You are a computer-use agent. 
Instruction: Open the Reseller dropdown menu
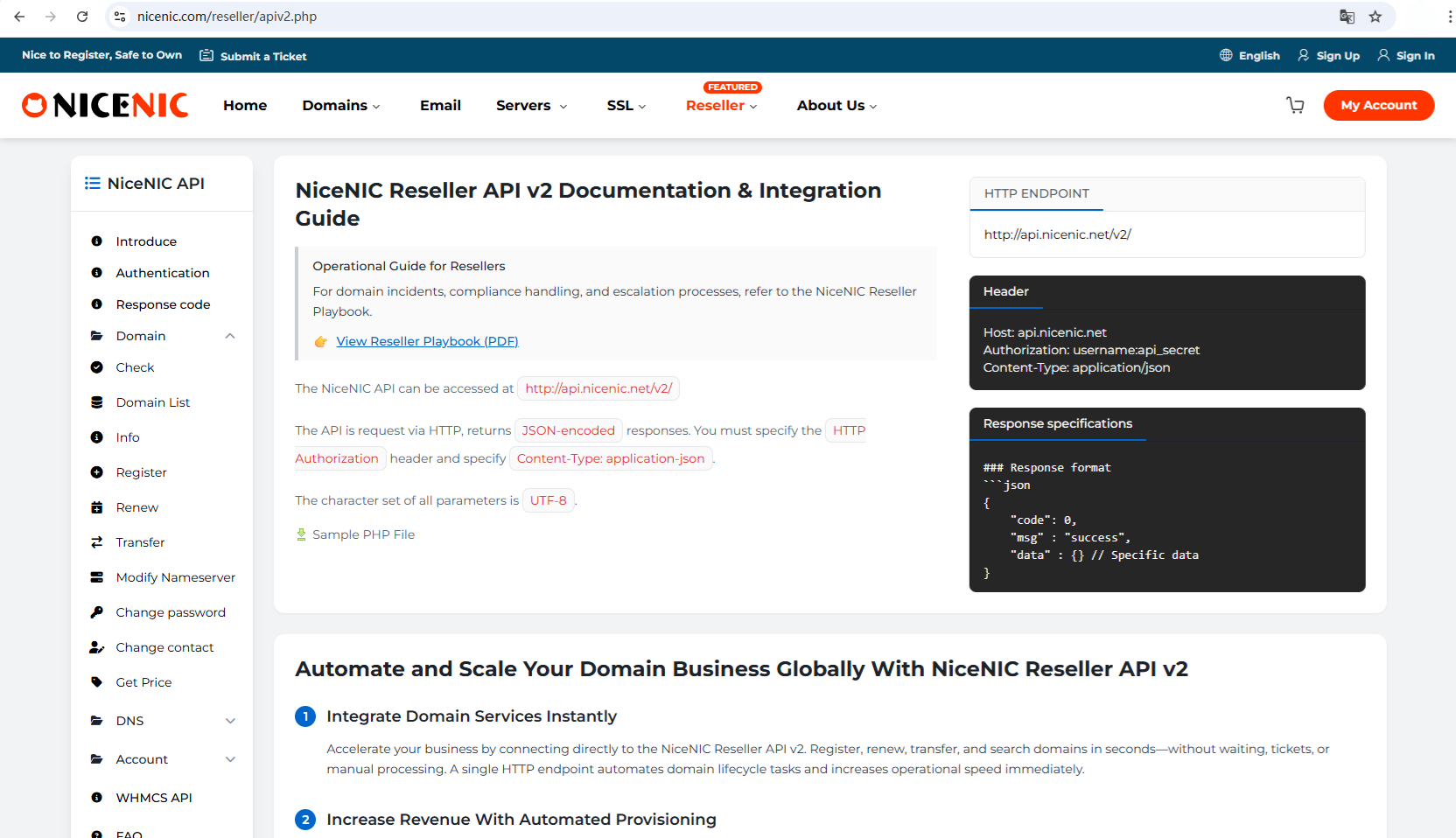[721, 105]
